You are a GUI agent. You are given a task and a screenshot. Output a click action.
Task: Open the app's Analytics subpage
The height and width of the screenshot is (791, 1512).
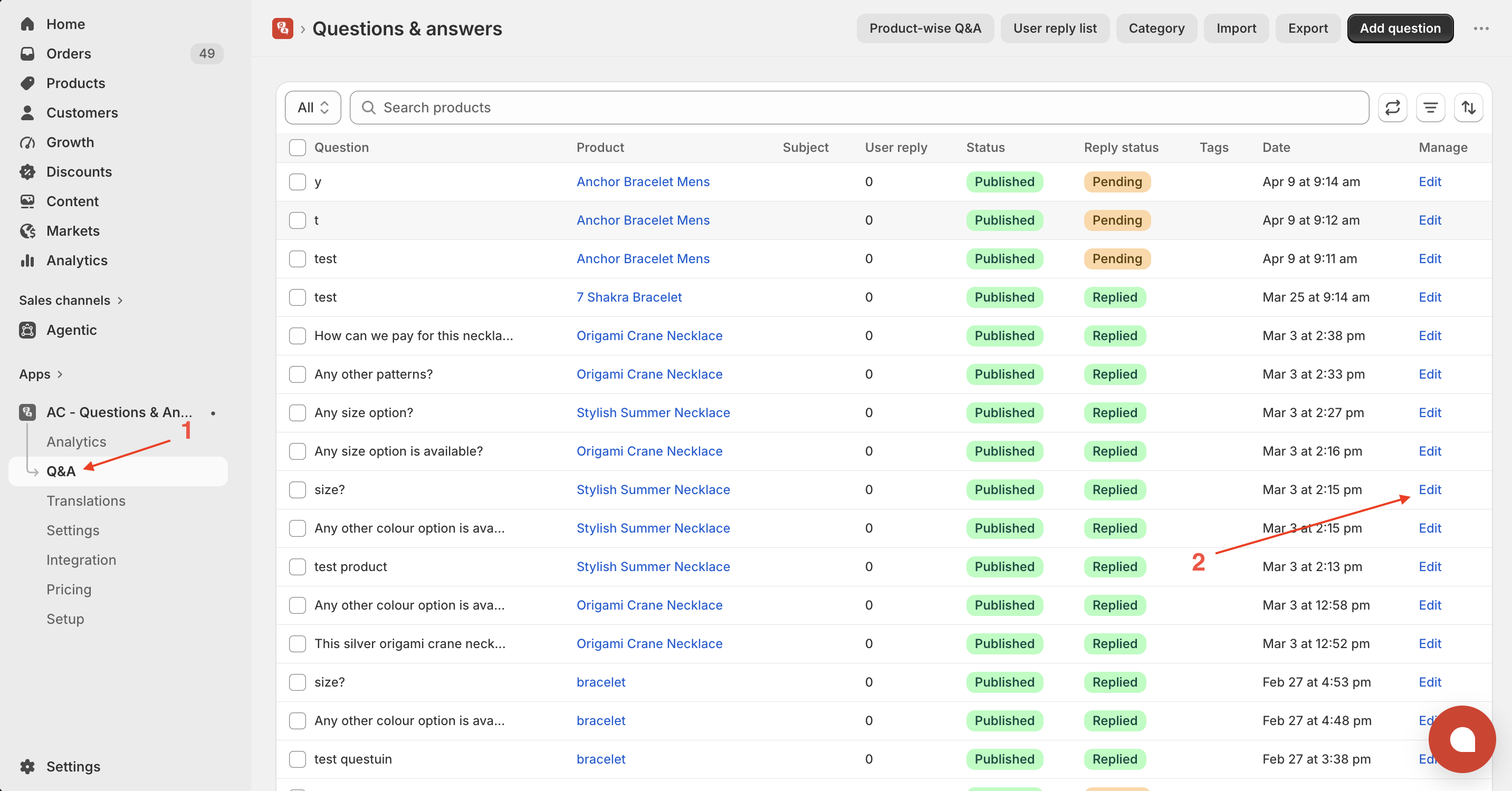tap(76, 441)
